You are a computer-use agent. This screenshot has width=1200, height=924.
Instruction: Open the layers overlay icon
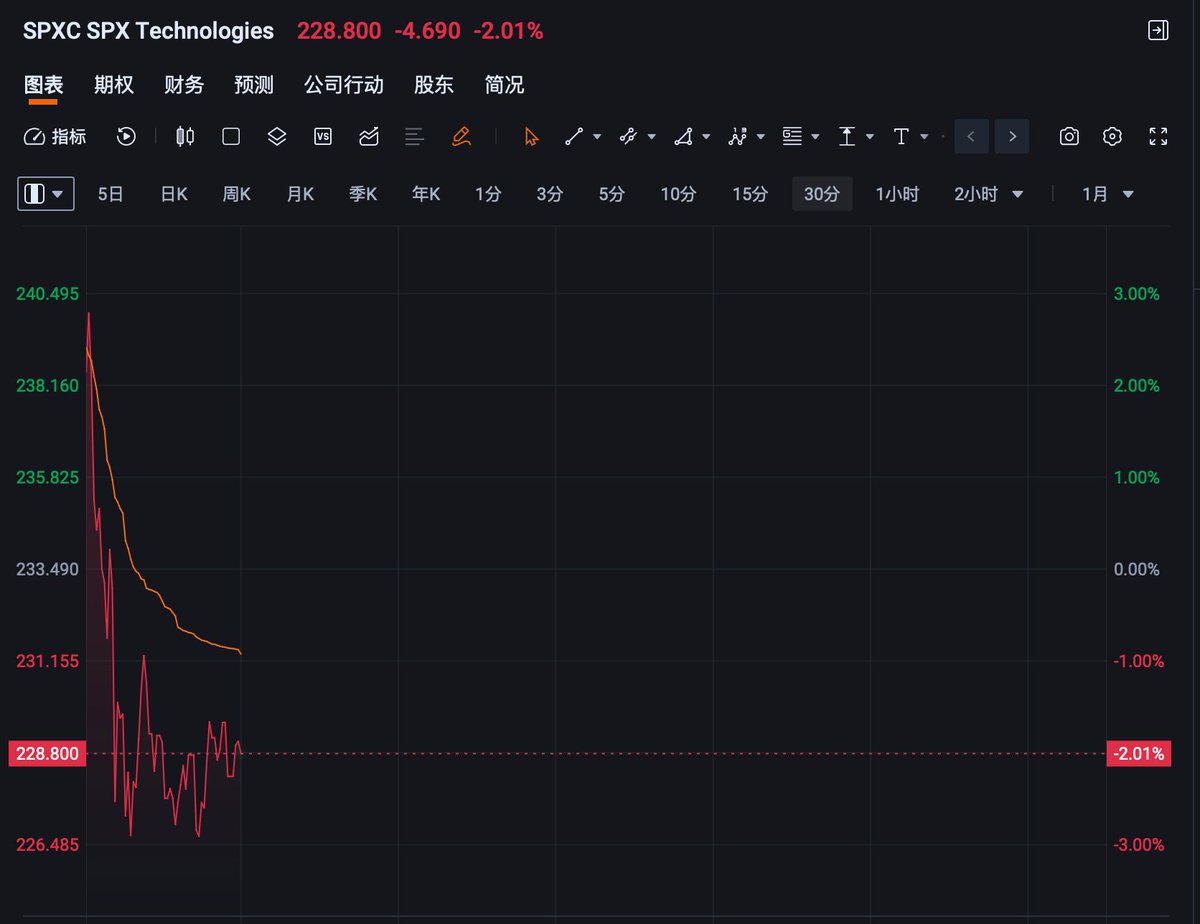(277, 137)
